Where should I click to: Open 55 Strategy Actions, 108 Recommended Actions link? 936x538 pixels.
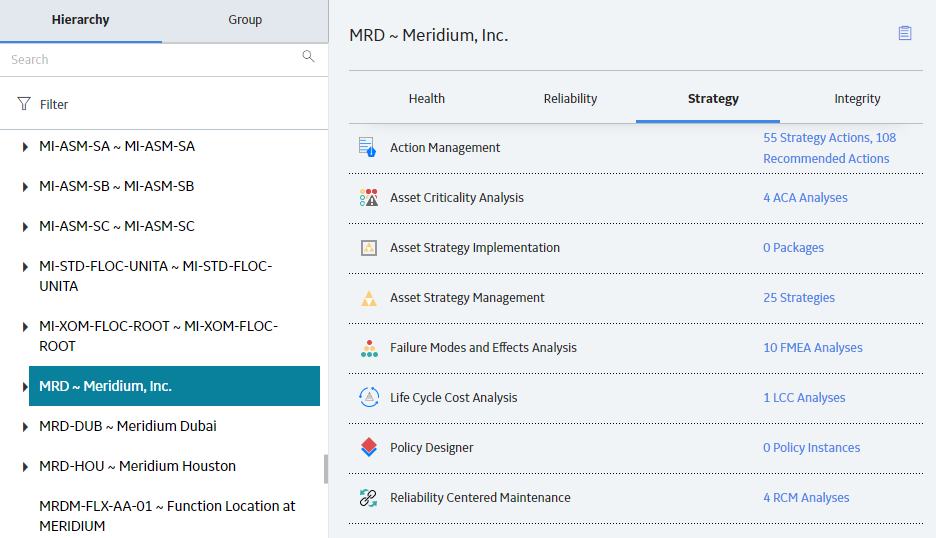coord(829,148)
